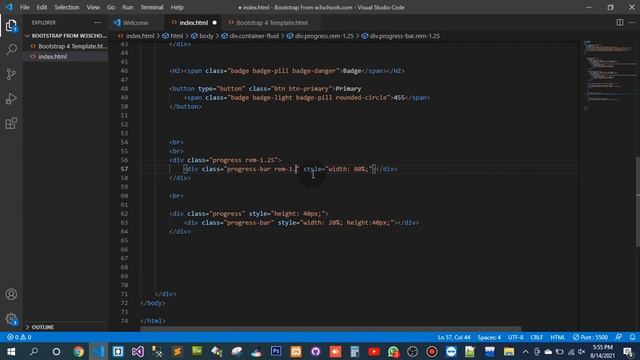
Task: Open the Search view in activity bar
Action: pos(11,50)
